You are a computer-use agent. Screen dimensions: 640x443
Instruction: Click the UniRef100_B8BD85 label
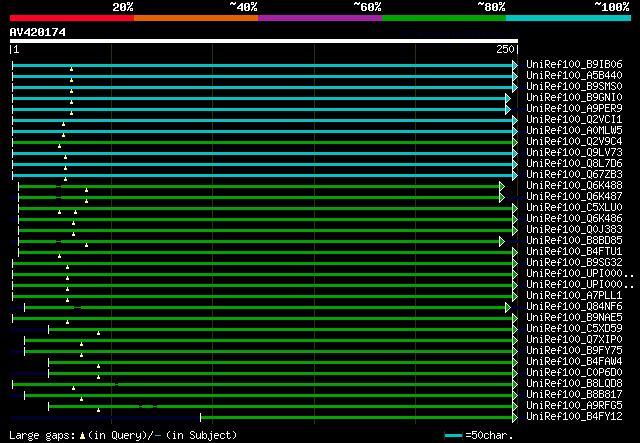(574, 240)
